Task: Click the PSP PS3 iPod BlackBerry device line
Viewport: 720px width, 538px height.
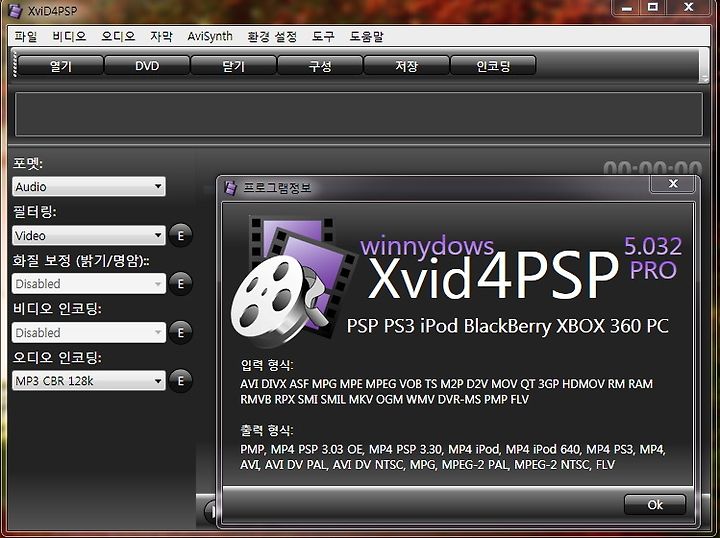Action: pyautogui.click(x=507, y=326)
